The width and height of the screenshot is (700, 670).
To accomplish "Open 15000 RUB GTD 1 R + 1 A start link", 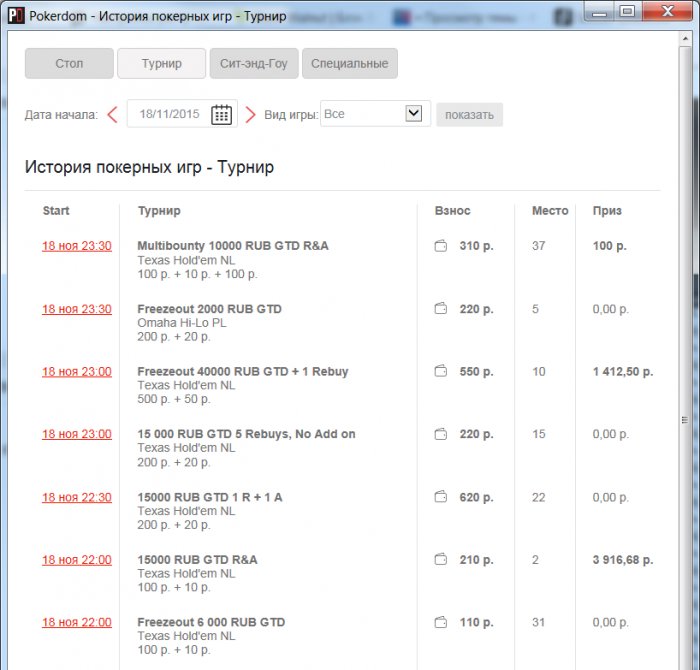I will 77,497.
